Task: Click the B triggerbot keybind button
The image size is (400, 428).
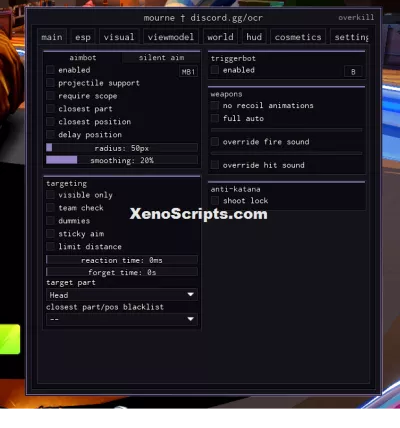Action: [x=353, y=72]
